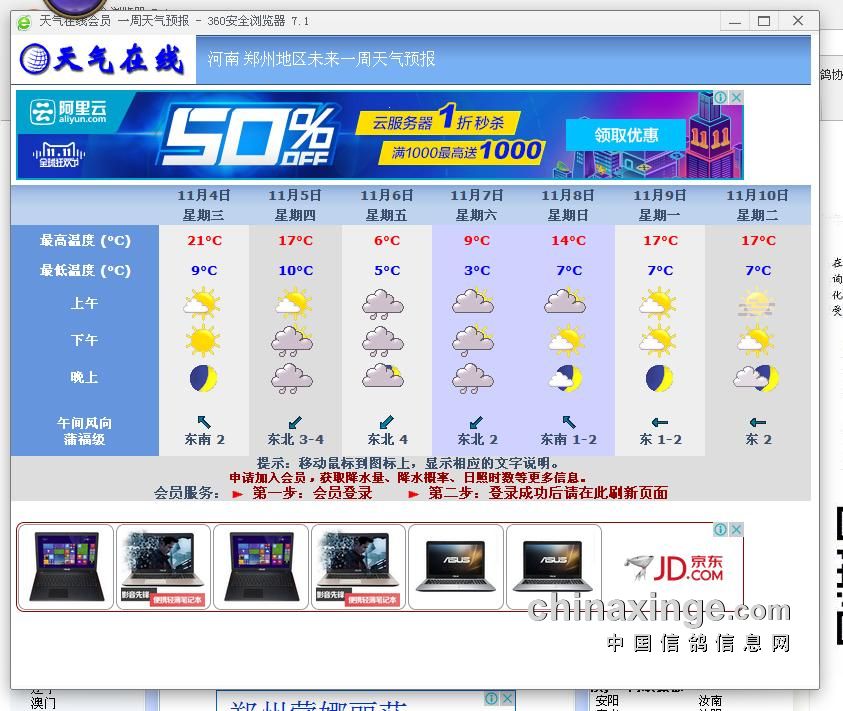This screenshot has width=843, height=711.
Task: Click the Nov 7 evening rain cloud icon
Action: [x=473, y=378]
